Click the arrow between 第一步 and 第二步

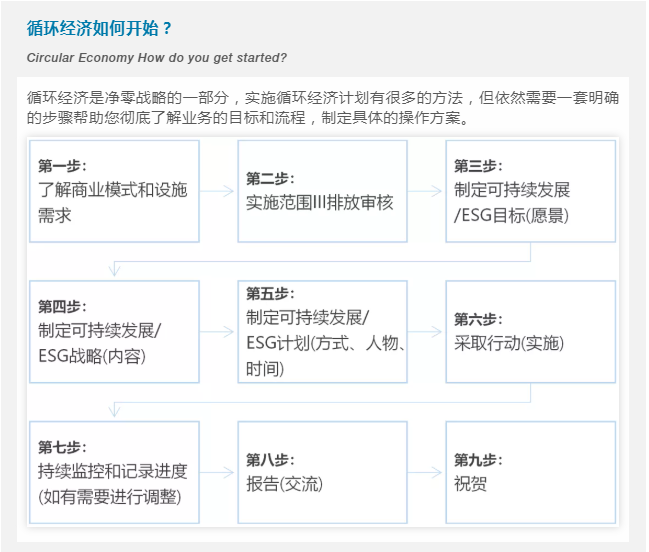pos(218,191)
